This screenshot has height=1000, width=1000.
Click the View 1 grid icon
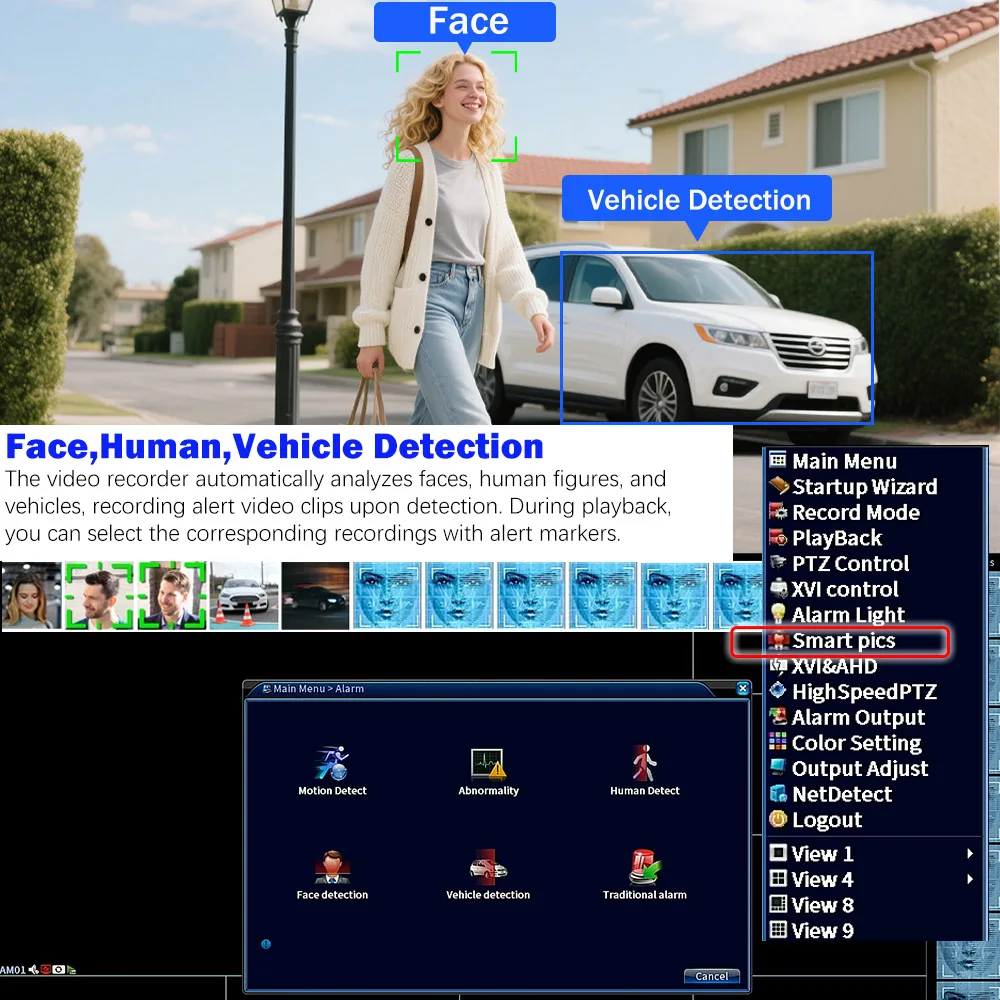pyautogui.click(x=778, y=853)
